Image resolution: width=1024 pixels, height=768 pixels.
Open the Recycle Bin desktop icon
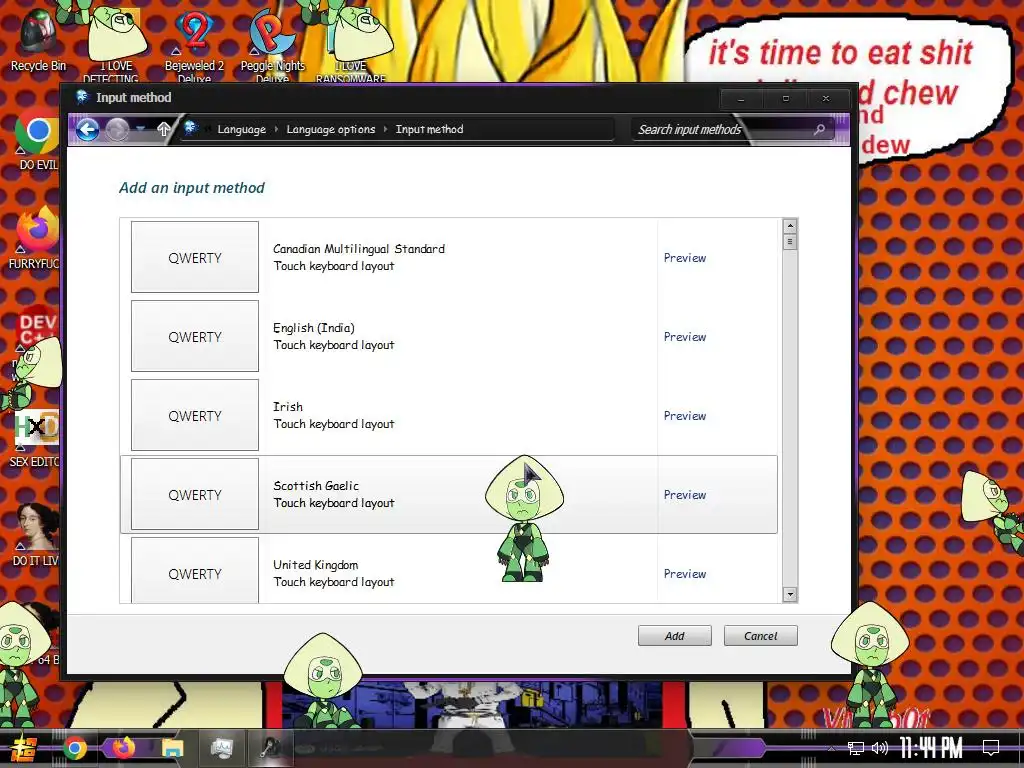38,38
